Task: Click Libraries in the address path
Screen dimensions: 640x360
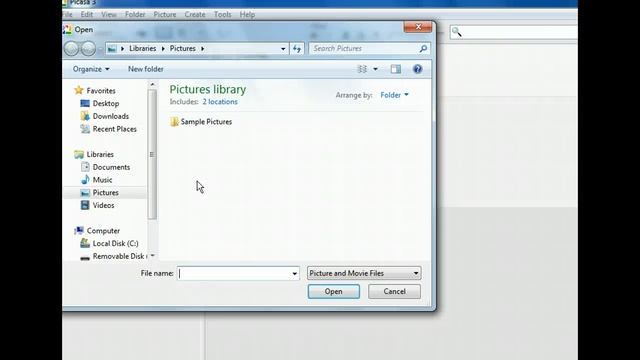Action: [142, 49]
